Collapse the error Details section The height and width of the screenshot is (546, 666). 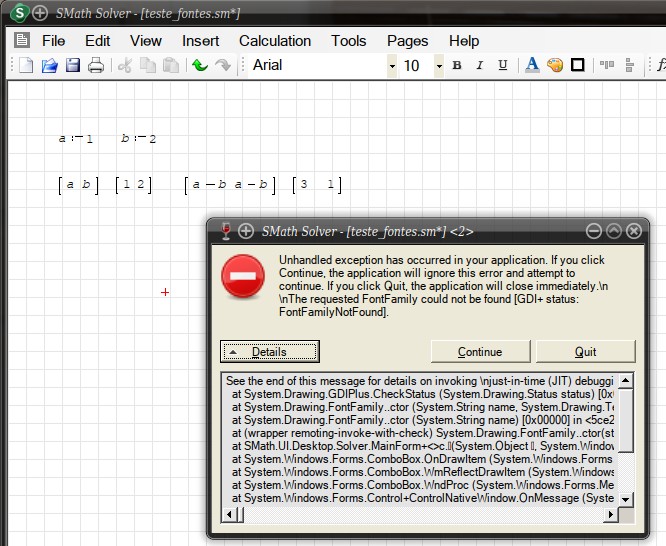(x=270, y=352)
